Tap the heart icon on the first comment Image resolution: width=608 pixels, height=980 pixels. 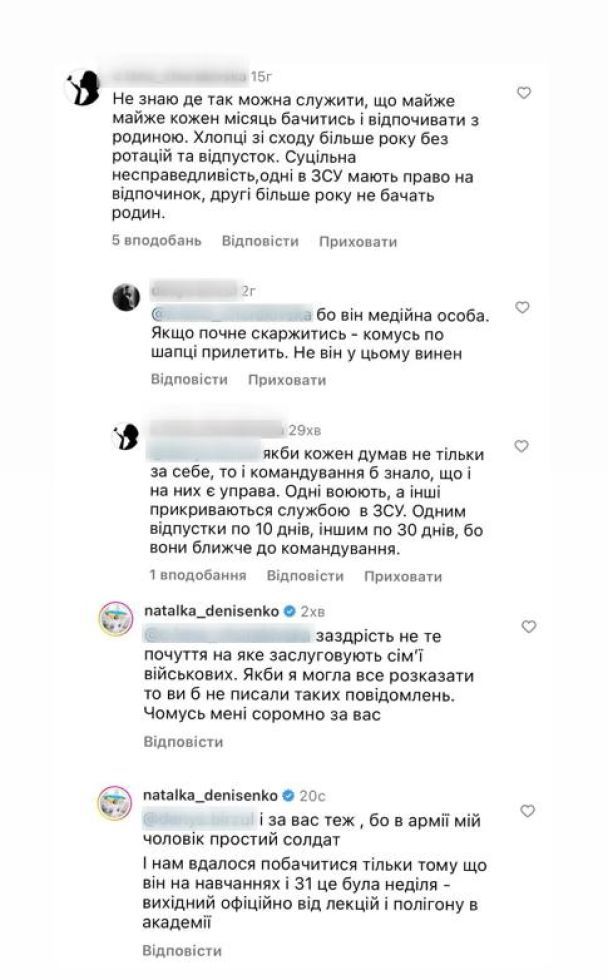point(523,91)
